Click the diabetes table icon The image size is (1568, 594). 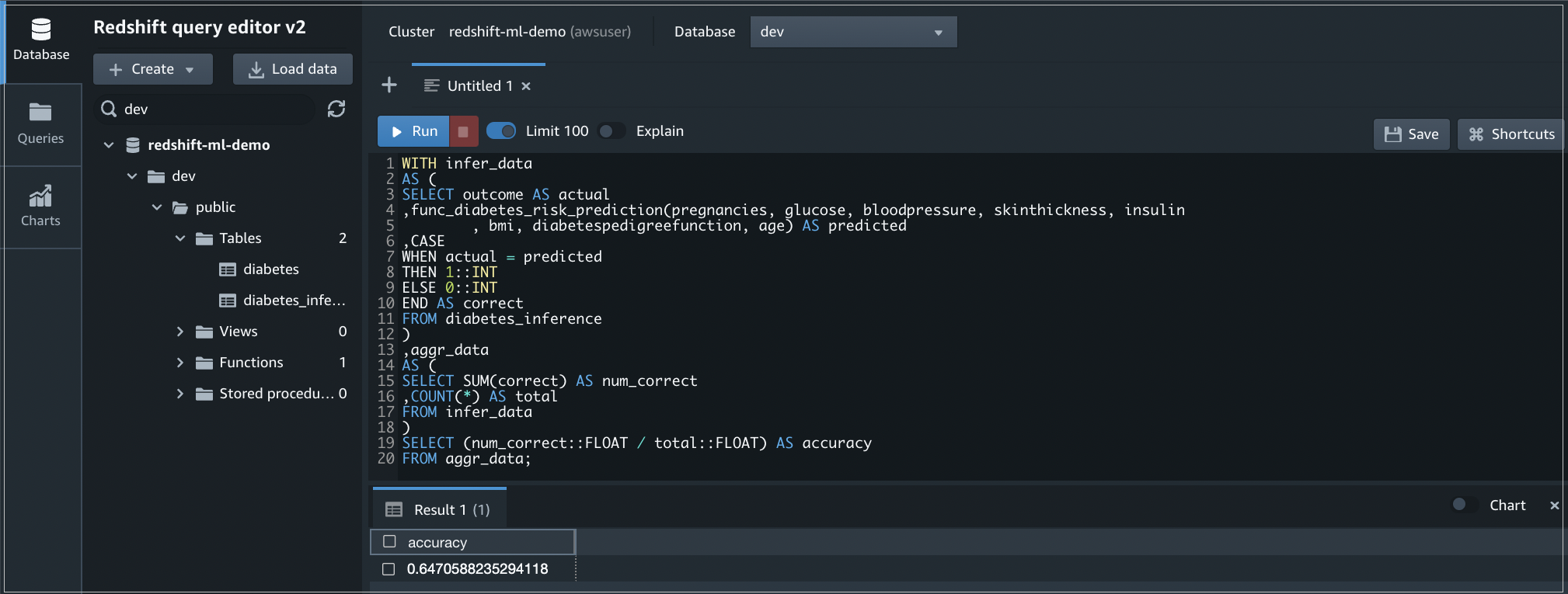[x=228, y=269]
